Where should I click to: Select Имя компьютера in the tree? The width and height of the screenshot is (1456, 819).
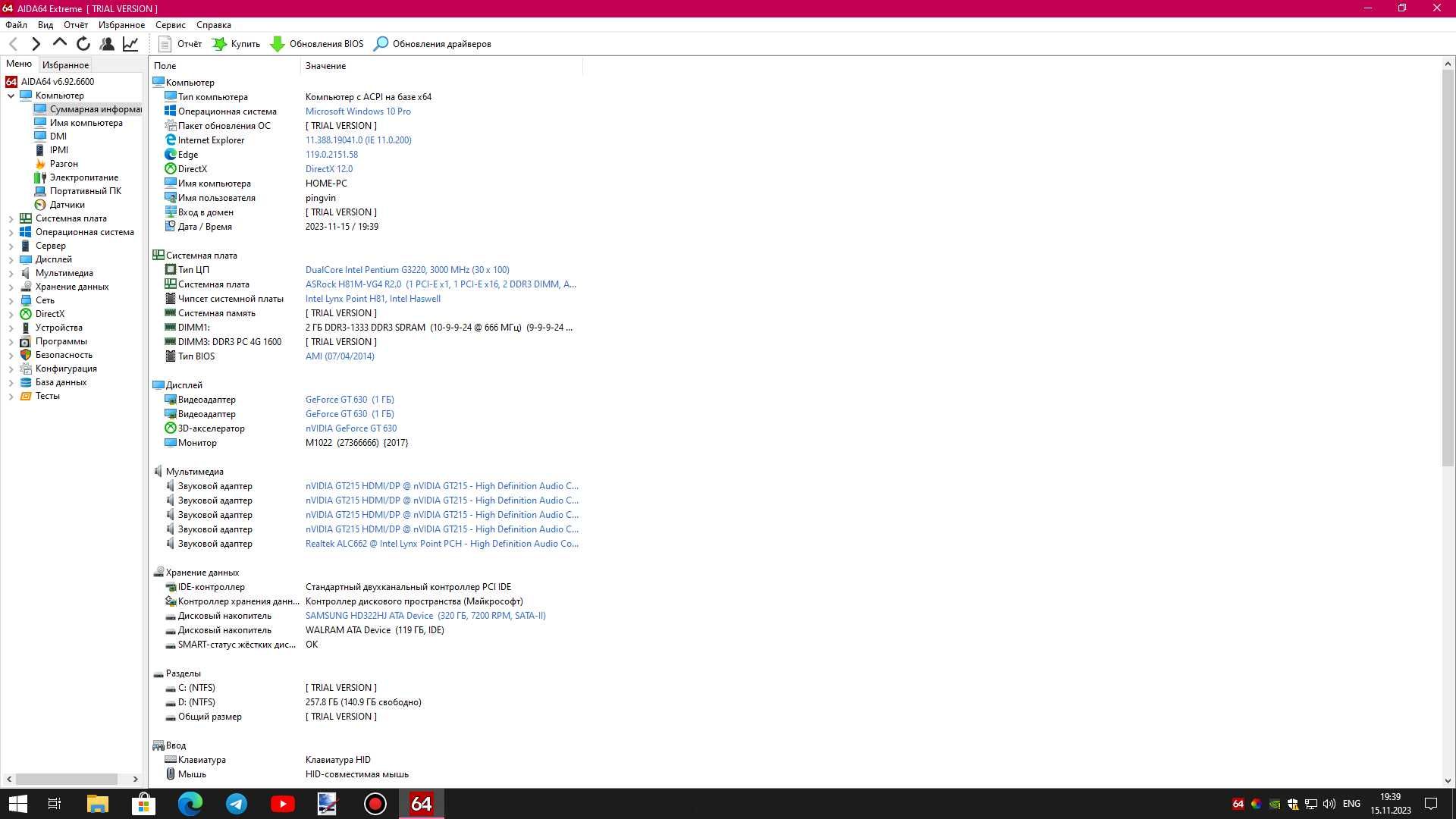[86, 123]
